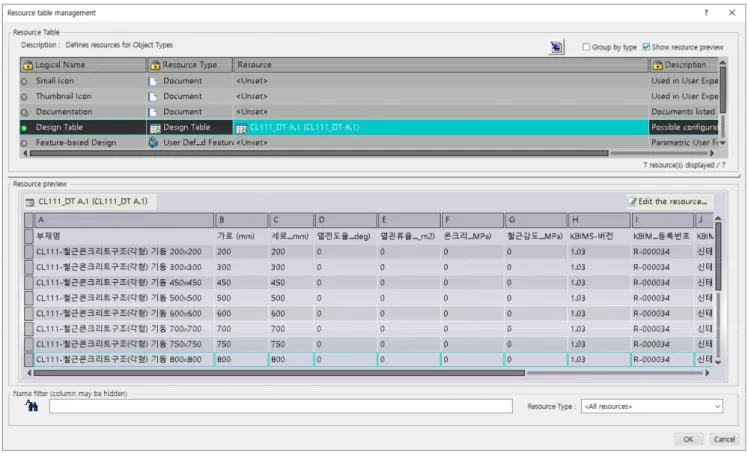Click the document icon in Small Icon row

(x=153, y=81)
